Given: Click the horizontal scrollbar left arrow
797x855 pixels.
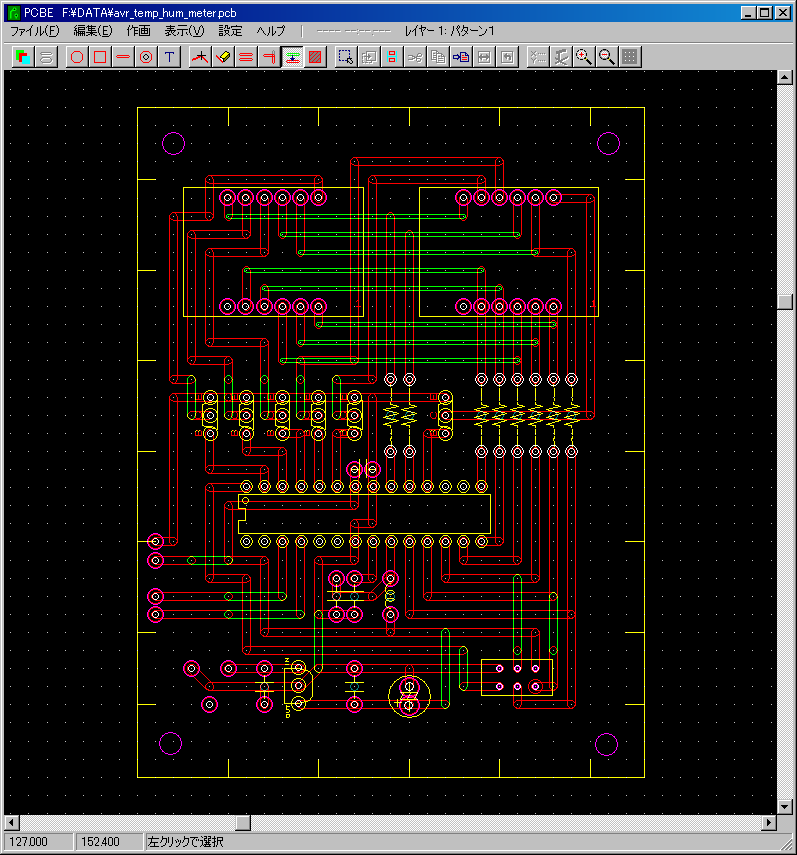Looking at the screenshot, I should (x=12, y=822).
